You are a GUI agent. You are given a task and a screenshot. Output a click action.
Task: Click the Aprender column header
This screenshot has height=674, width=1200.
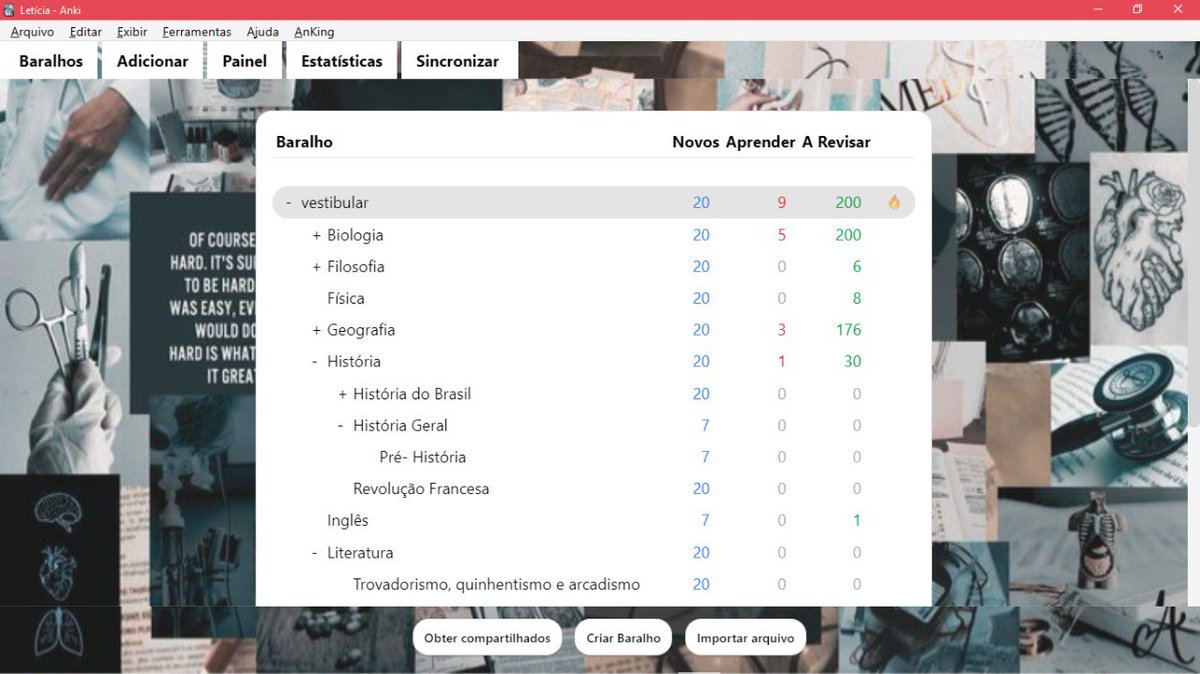tap(761, 142)
